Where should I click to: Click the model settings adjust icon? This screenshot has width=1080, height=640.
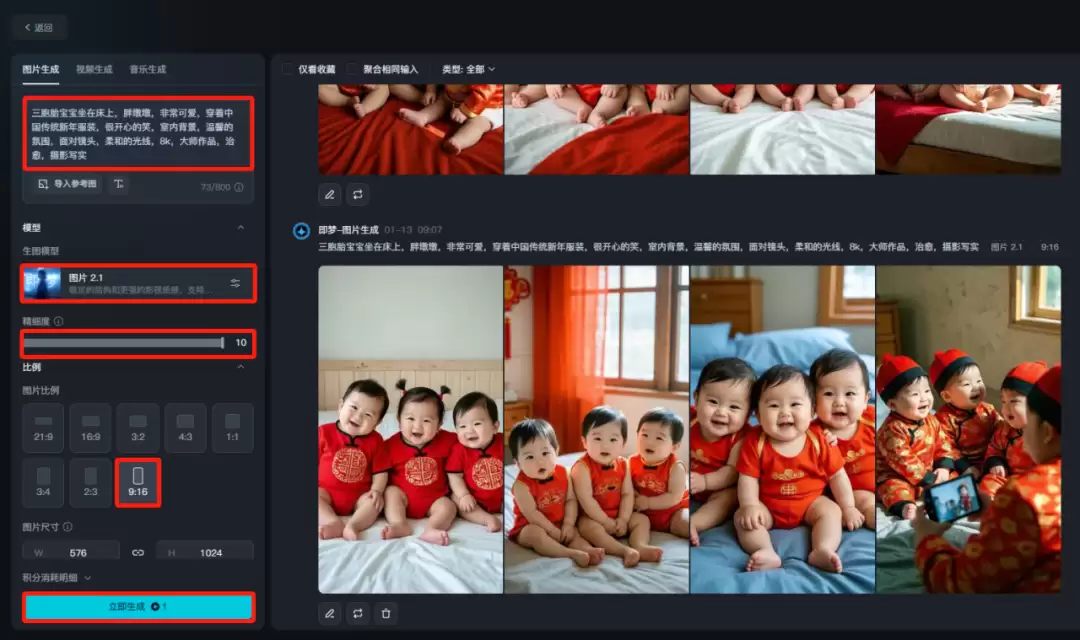click(235, 283)
